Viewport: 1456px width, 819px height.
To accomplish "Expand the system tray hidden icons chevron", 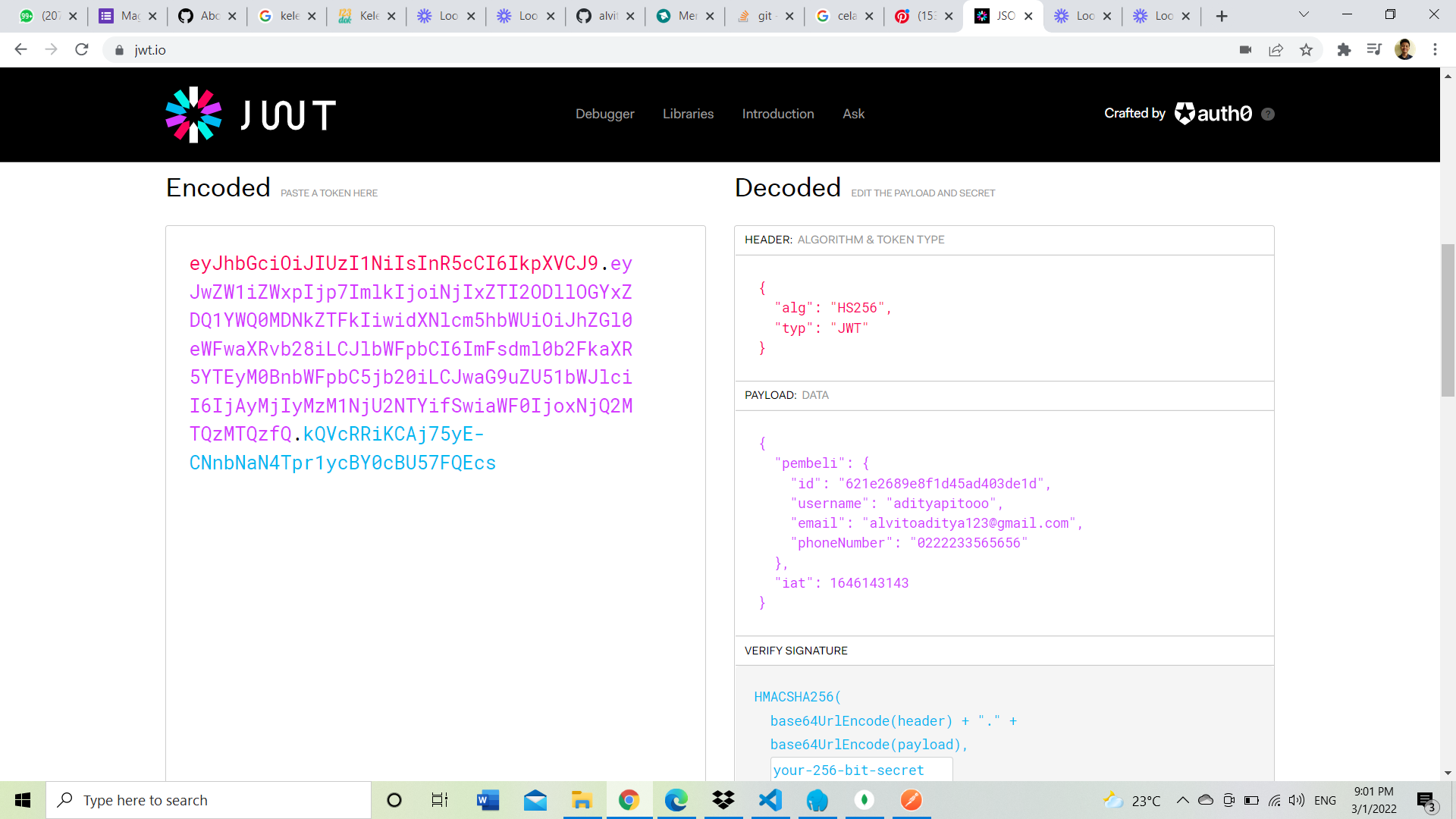I will pos(1182,800).
